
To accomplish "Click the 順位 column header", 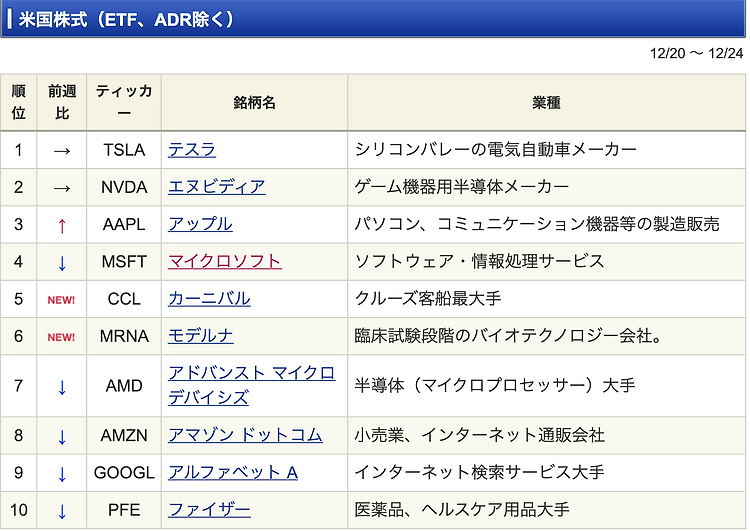I will pyautogui.click(x=19, y=102).
